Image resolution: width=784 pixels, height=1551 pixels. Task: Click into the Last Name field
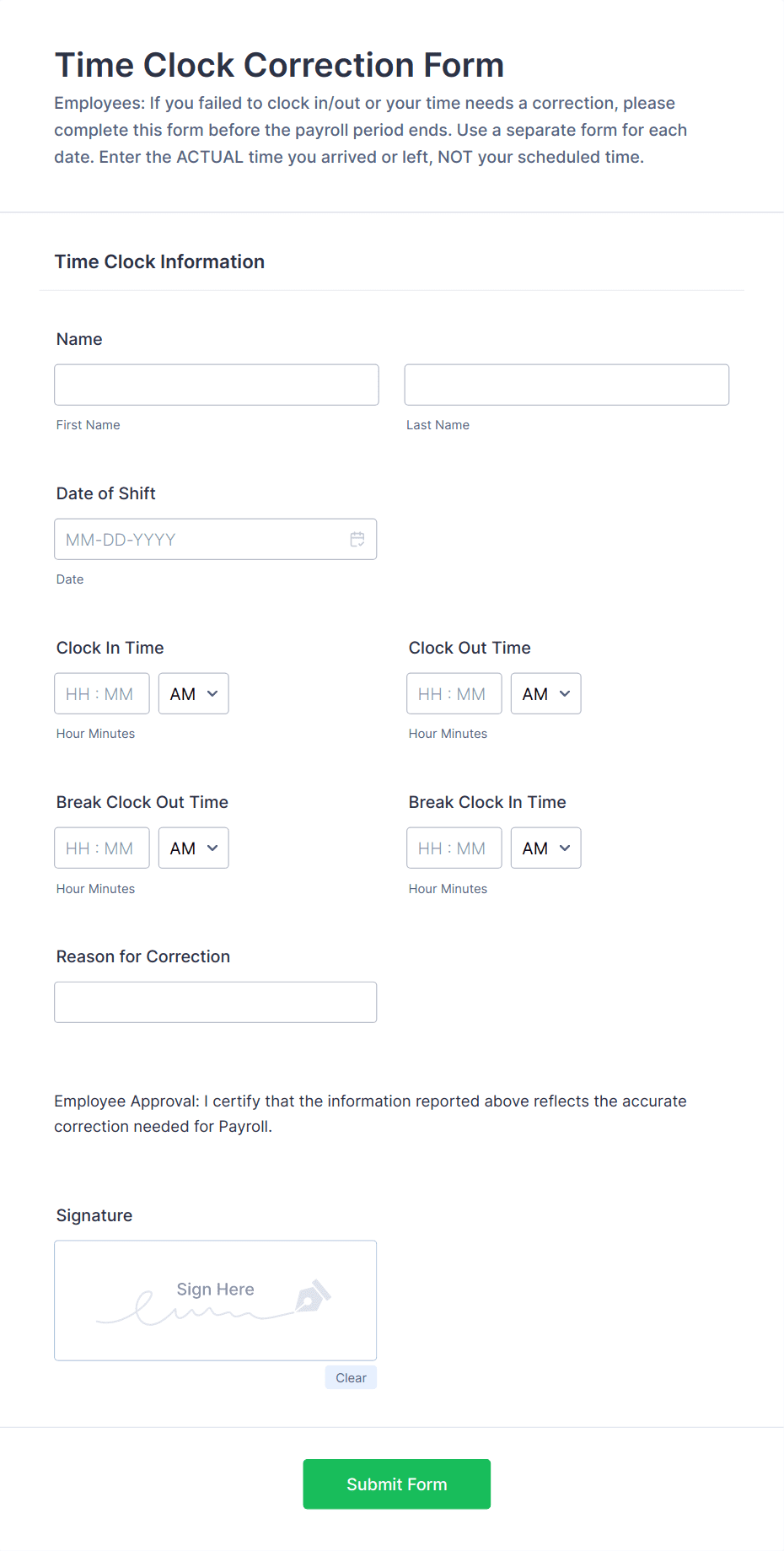pyautogui.click(x=566, y=385)
